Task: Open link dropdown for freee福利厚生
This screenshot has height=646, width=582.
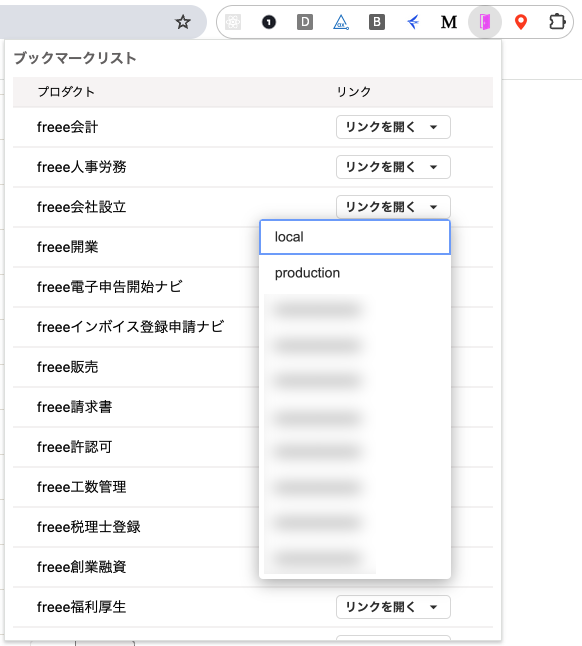Action: [x=393, y=607]
